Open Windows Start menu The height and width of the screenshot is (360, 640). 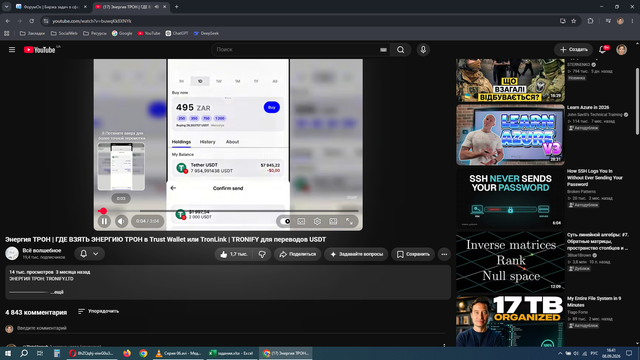tap(7, 353)
